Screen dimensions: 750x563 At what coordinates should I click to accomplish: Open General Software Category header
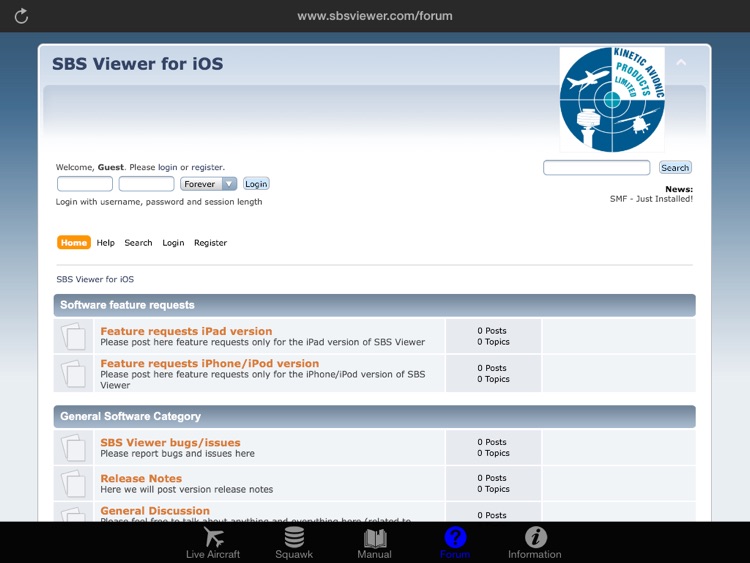point(131,416)
